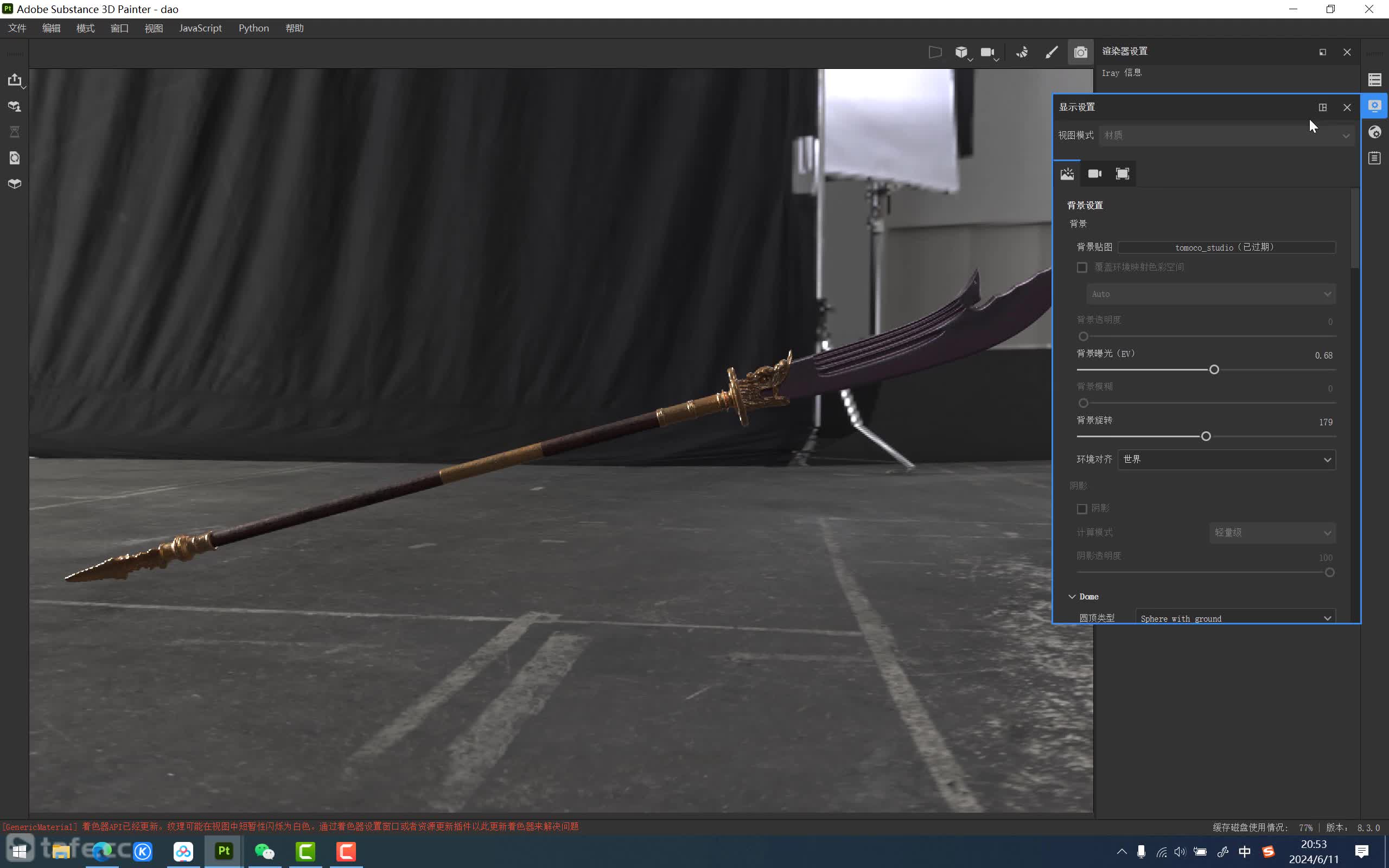Open the shader settings sphere icon
The height and width of the screenshot is (868, 1389).
pos(1375,132)
